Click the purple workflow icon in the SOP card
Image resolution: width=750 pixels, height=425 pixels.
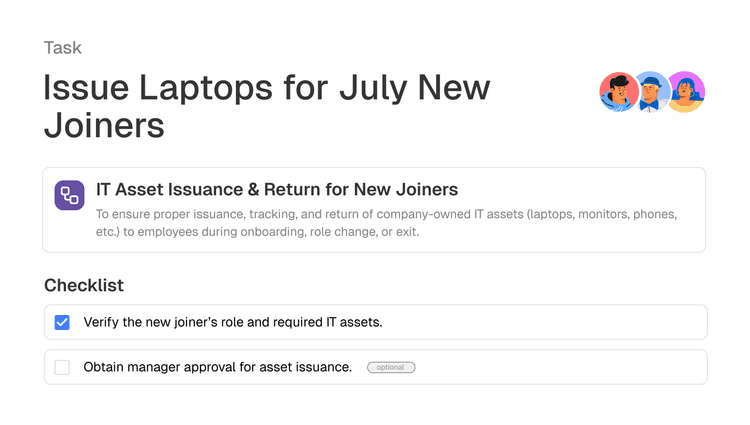[x=69, y=195]
